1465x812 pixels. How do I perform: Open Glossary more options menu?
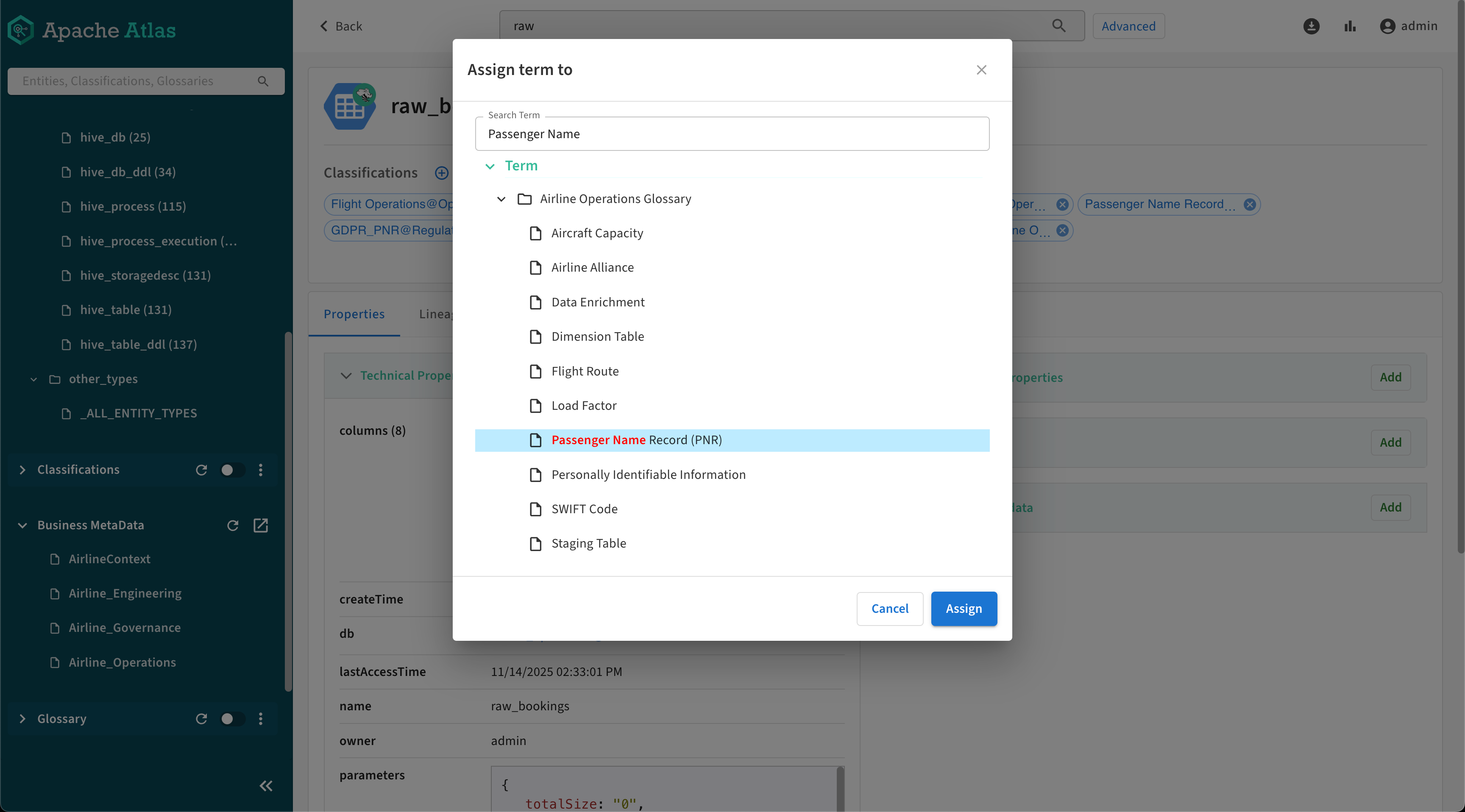click(x=260, y=719)
